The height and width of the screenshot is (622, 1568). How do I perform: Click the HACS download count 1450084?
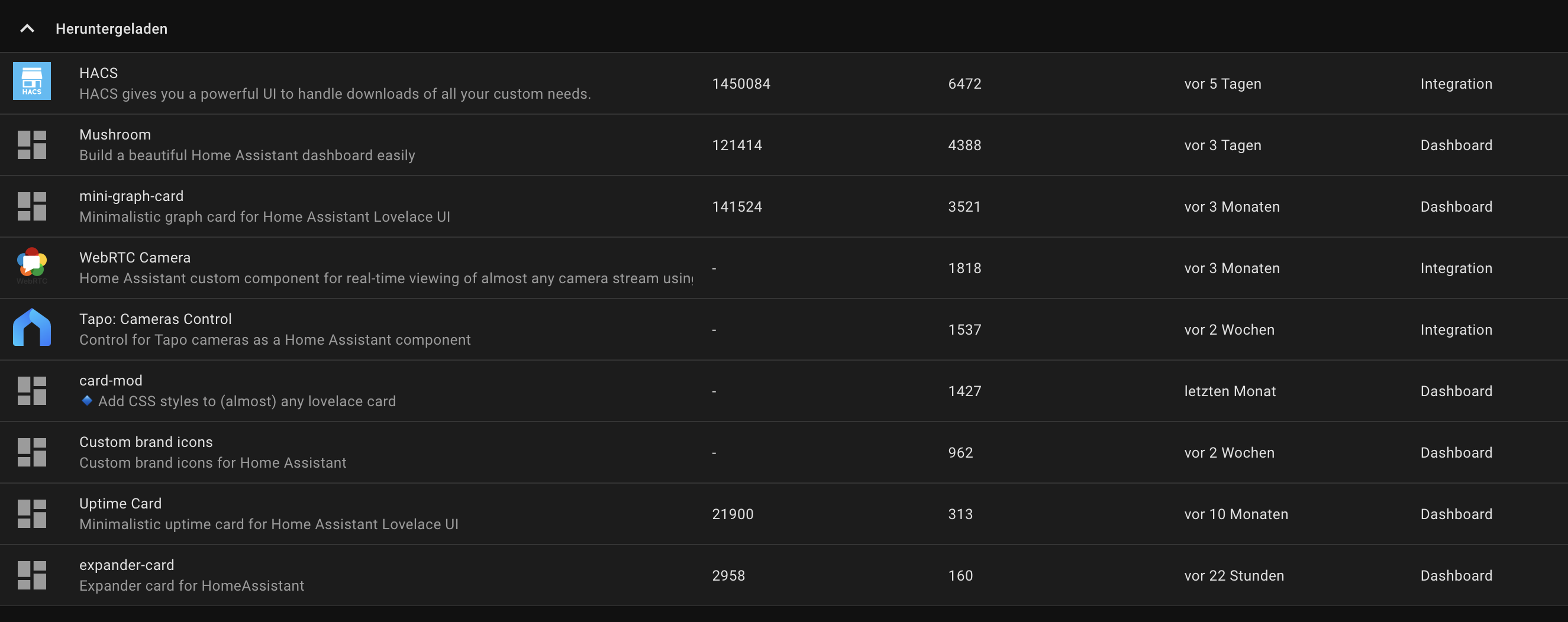(741, 83)
